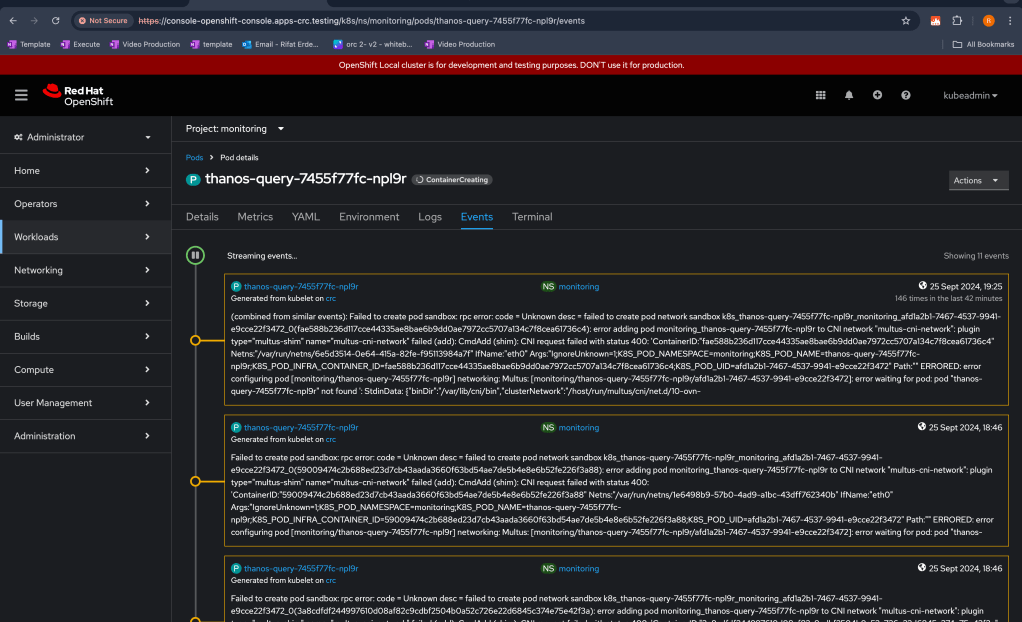This screenshot has height=622, width=1022.
Task: Click the NS badge in the 19:25 event
Action: (x=548, y=286)
